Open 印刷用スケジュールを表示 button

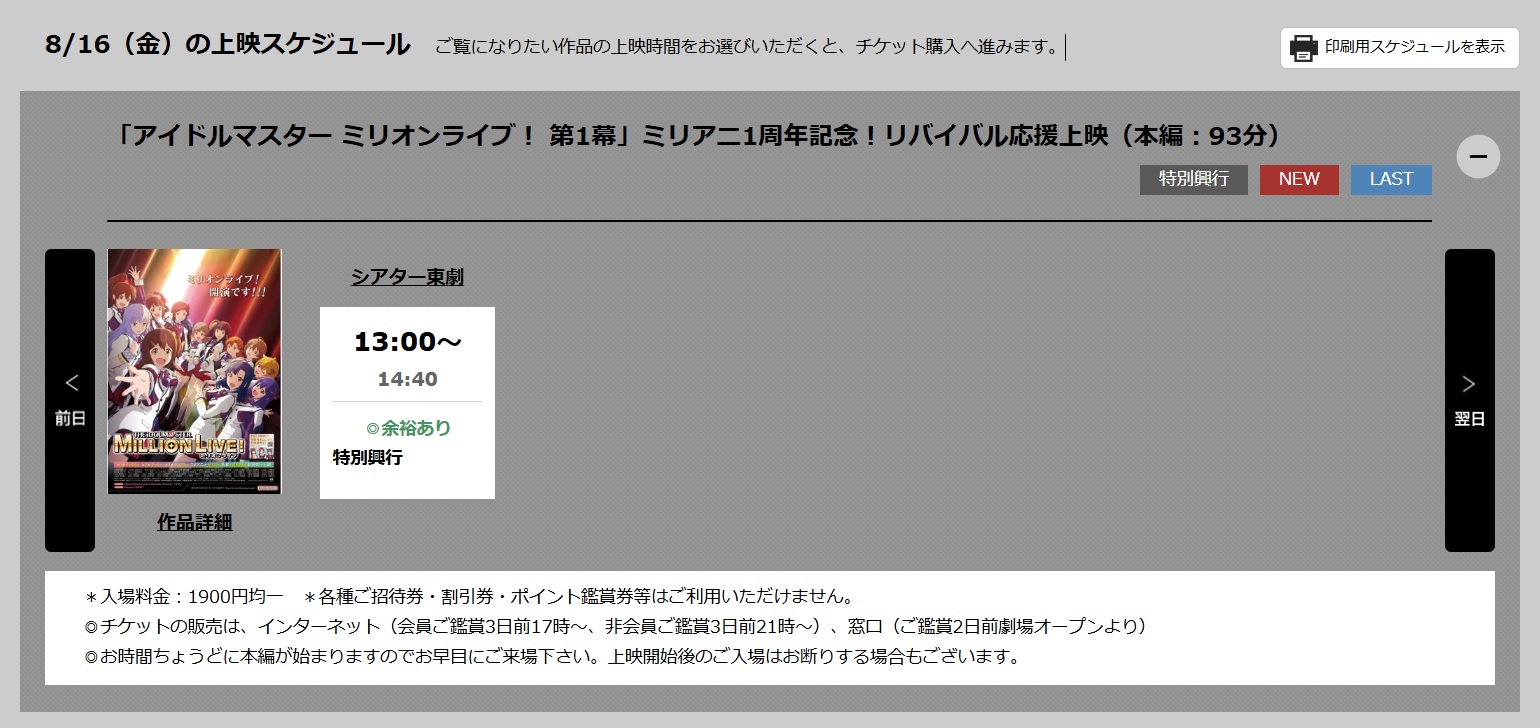coord(1400,48)
